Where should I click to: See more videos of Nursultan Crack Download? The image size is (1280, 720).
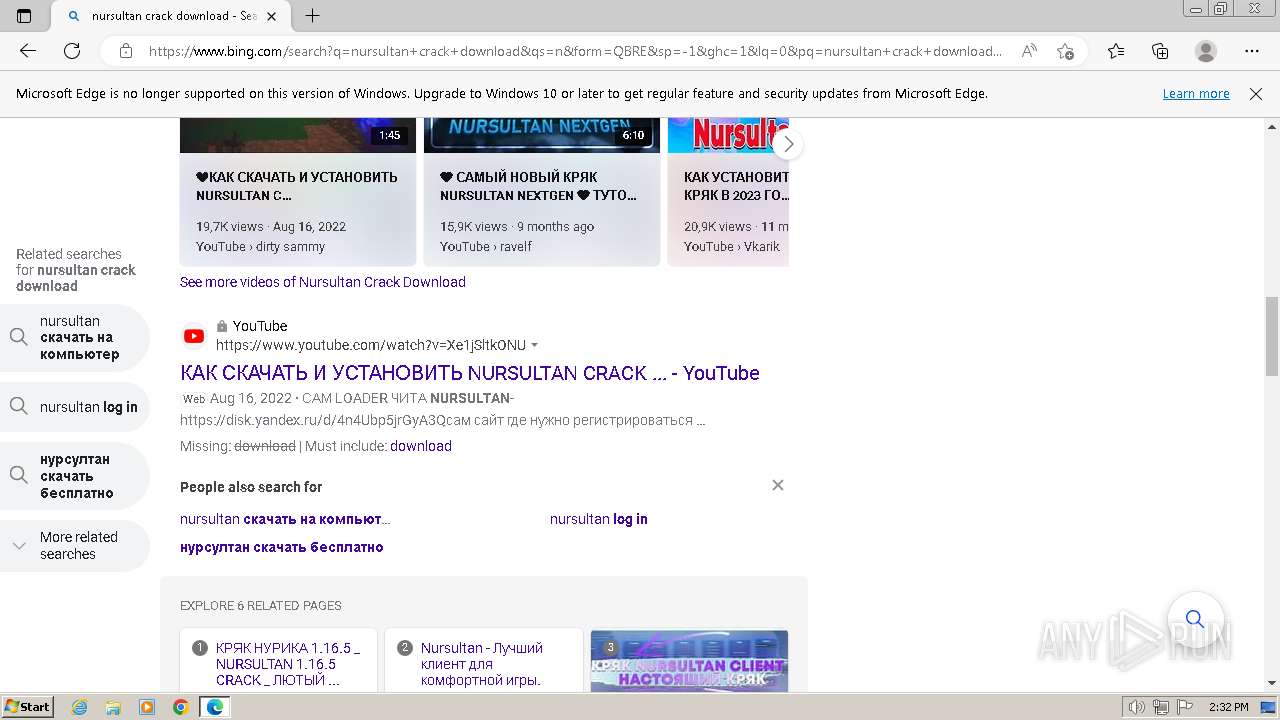click(323, 282)
